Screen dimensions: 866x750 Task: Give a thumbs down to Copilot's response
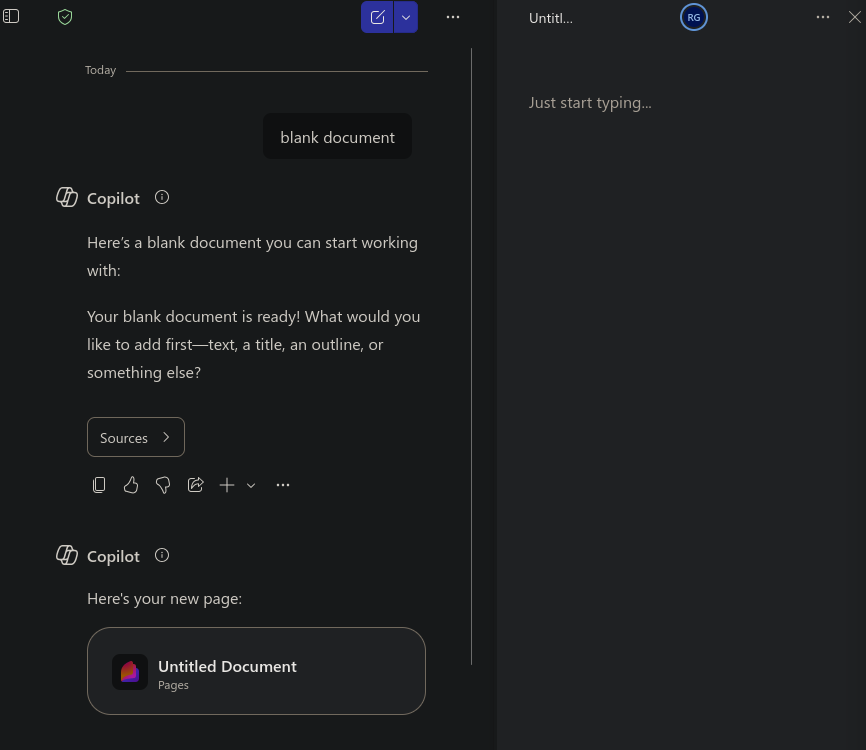pyautogui.click(x=163, y=485)
